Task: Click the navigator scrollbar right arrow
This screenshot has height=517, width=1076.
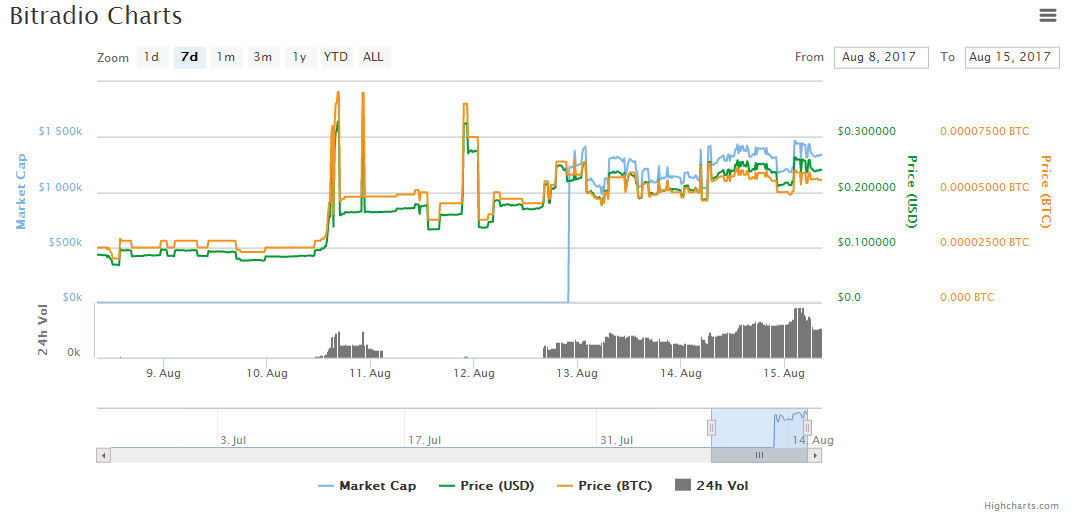Action: [x=815, y=455]
